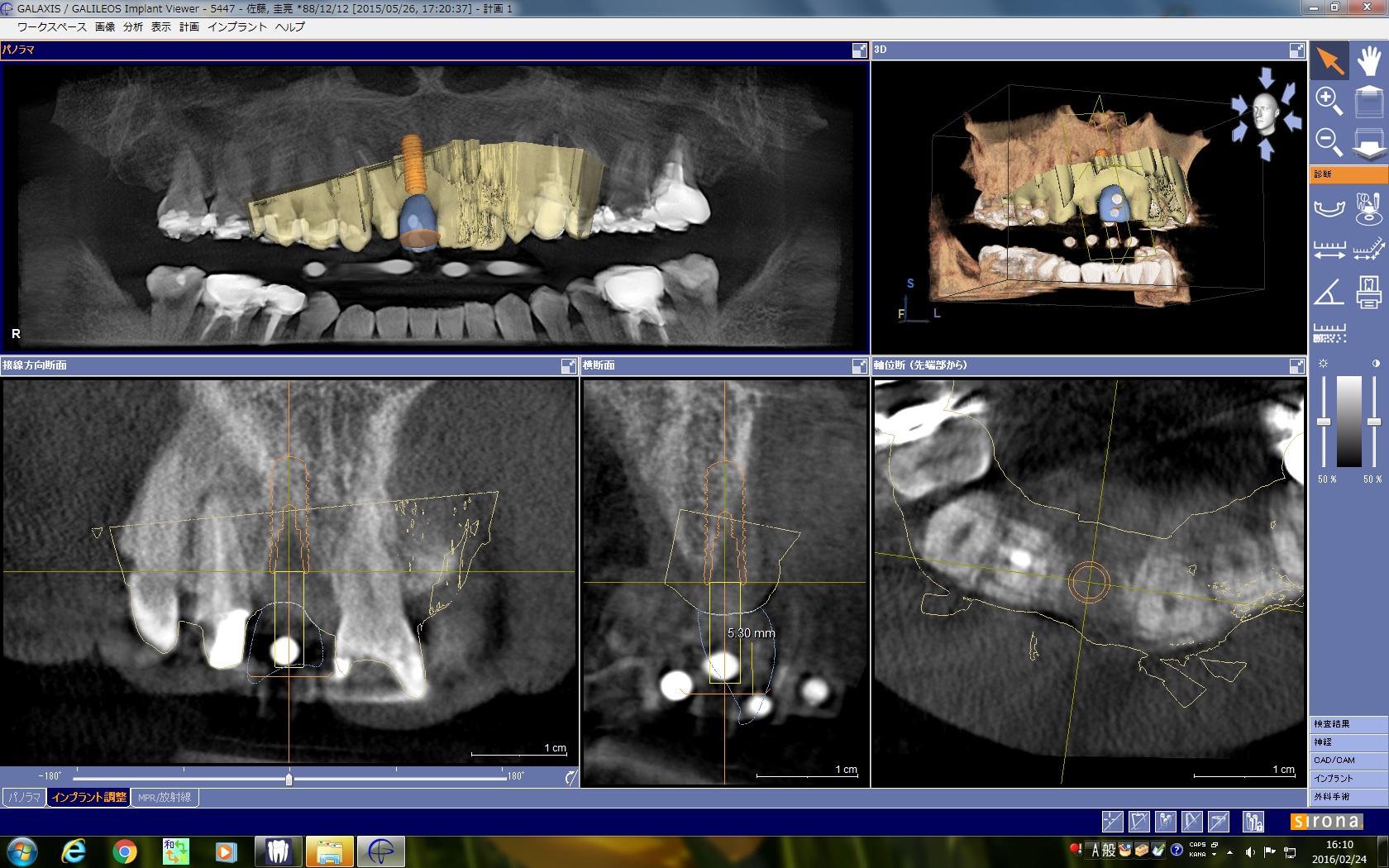This screenshot has width=1389, height=868.
Task: Expand the インプラント section in right panel
Action: point(1348,779)
